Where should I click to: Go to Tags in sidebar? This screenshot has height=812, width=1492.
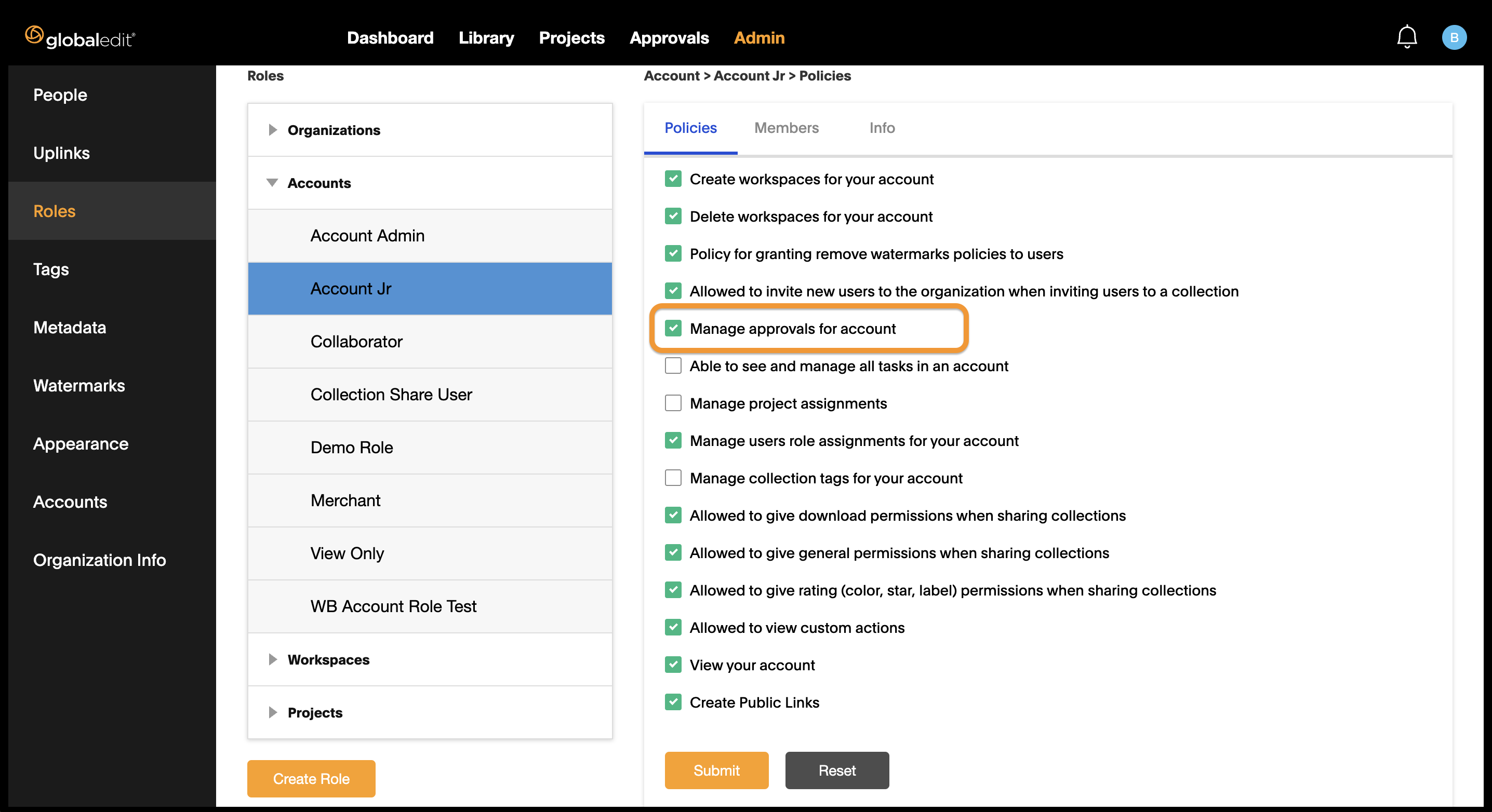(112, 269)
